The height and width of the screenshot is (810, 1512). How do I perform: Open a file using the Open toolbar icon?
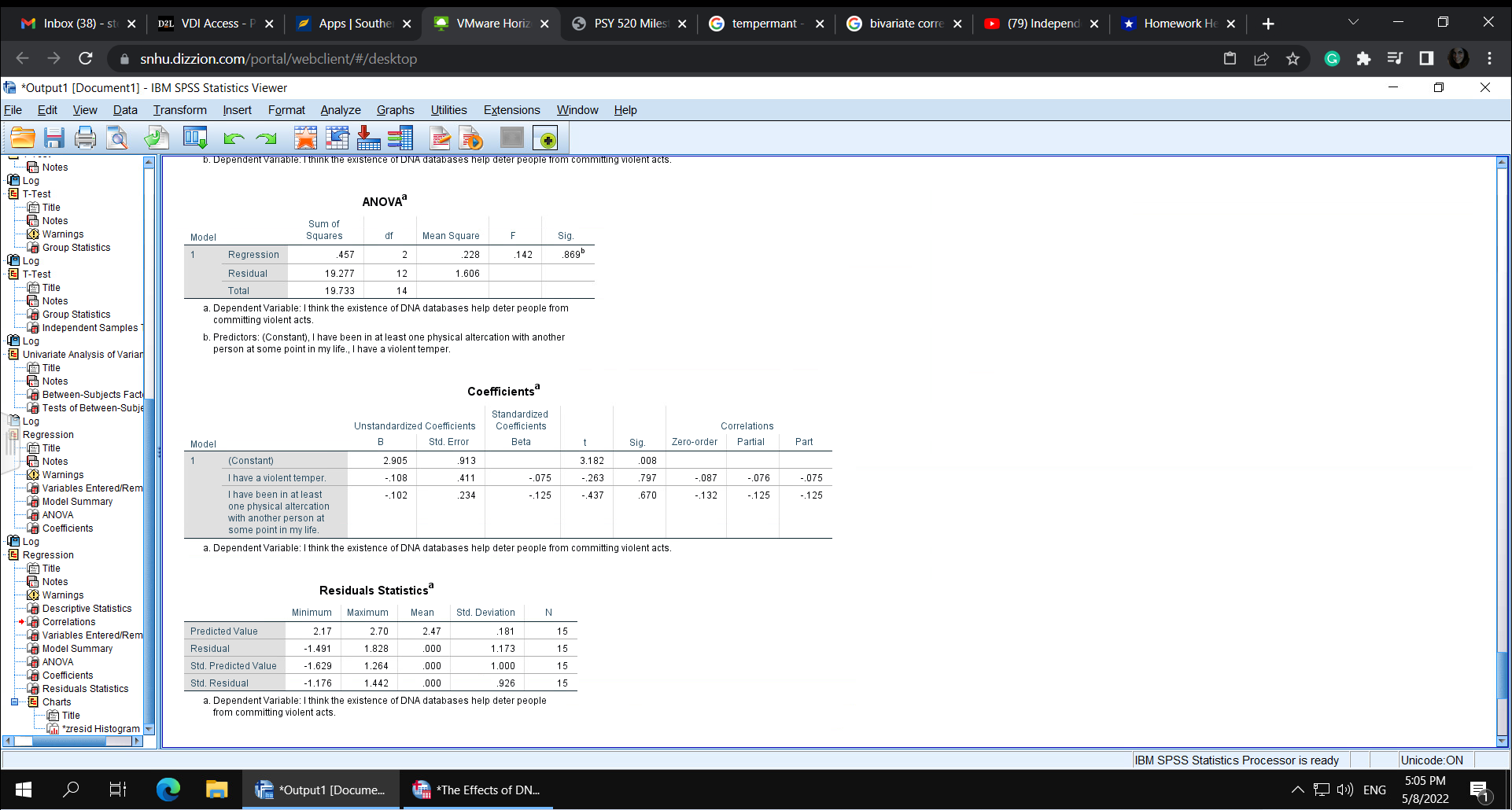point(22,138)
